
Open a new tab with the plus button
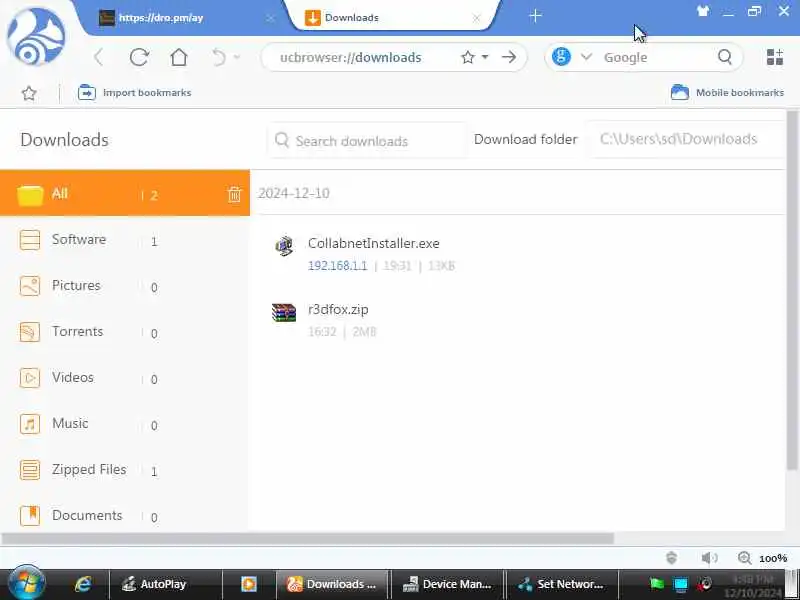(x=535, y=16)
